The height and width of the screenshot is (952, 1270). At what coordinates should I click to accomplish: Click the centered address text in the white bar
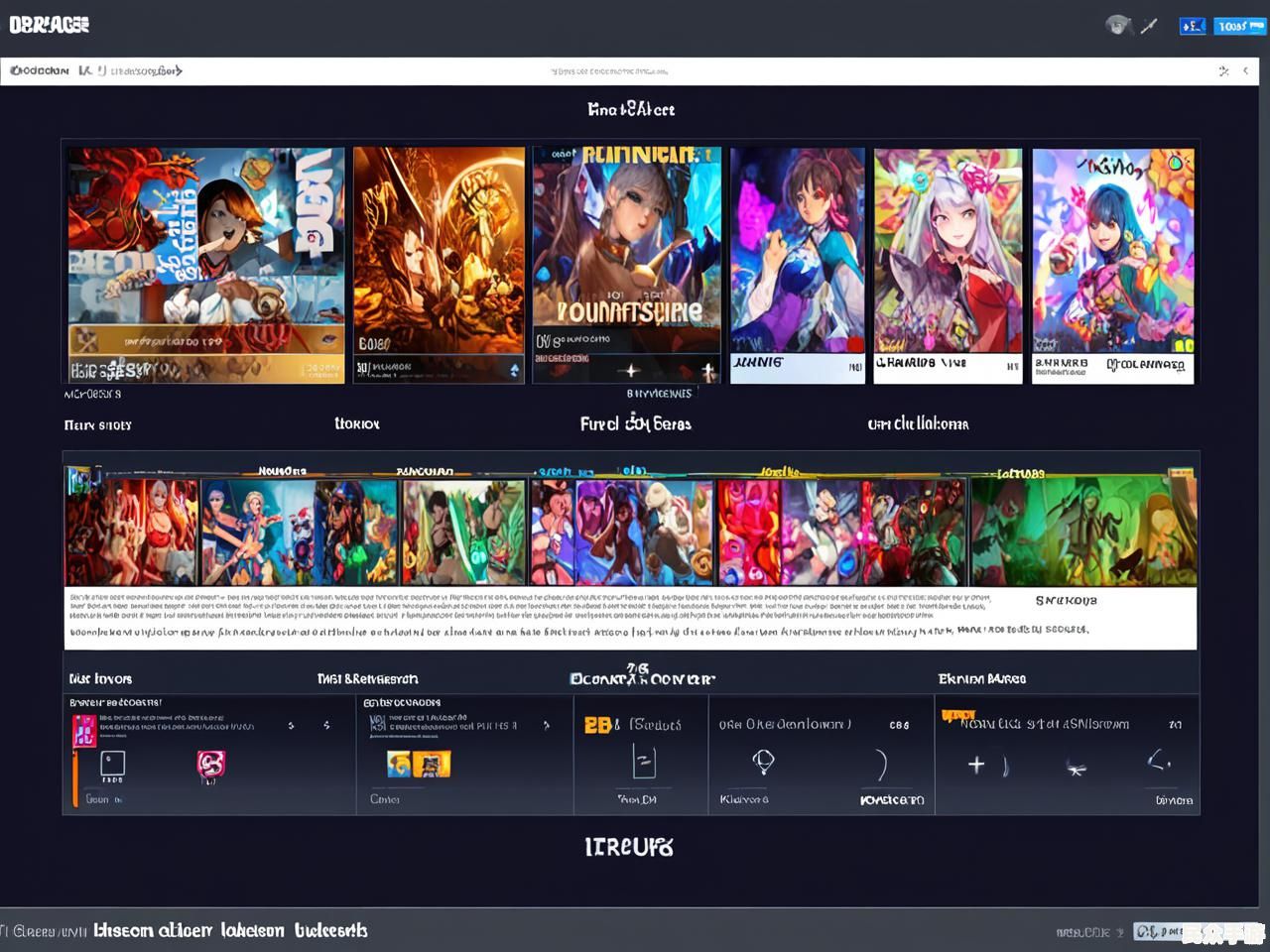609,71
